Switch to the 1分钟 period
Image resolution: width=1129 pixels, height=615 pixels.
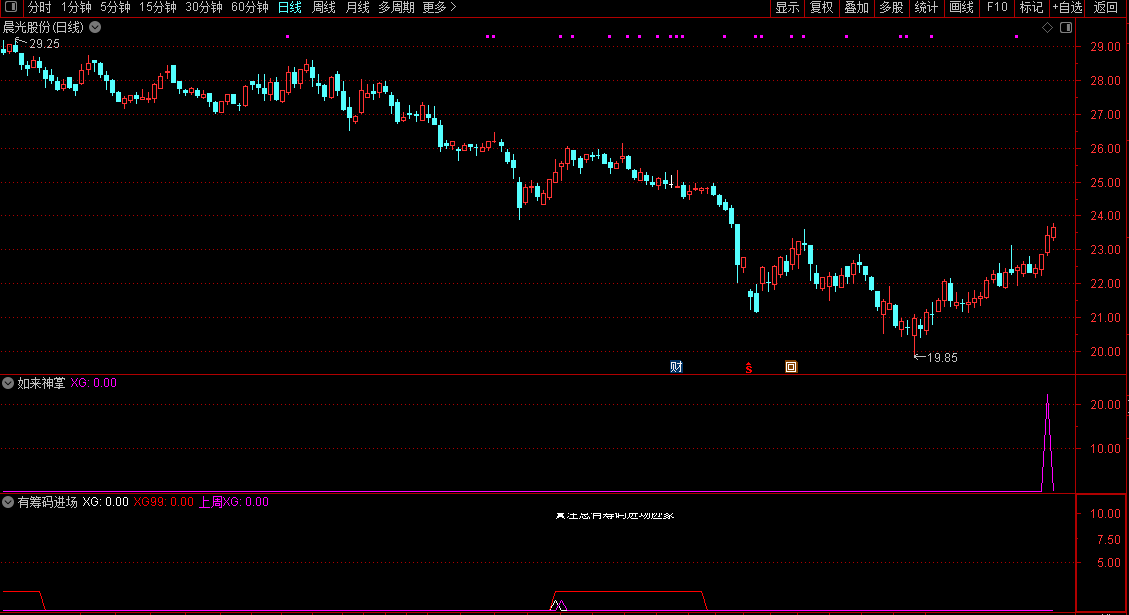point(76,7)
